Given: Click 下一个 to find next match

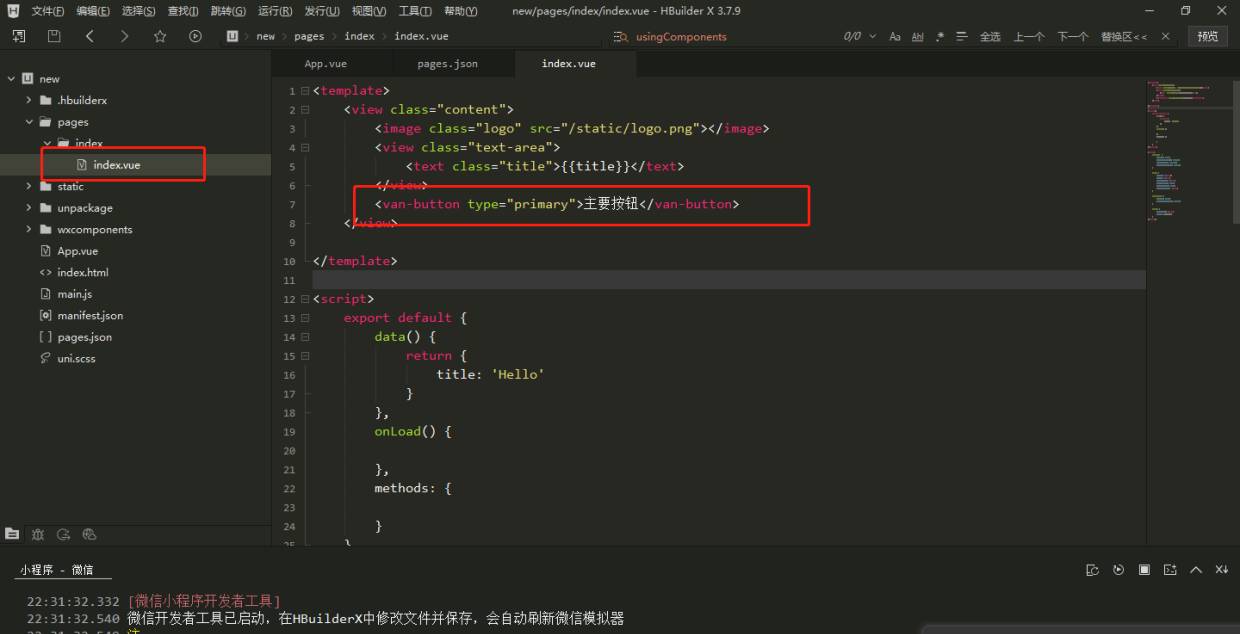Looking at the screenshot, I should [1072, 36].
